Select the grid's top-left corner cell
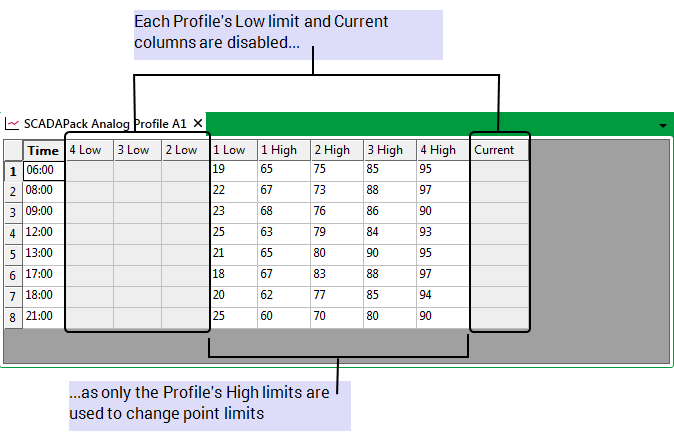 (13, 150)
